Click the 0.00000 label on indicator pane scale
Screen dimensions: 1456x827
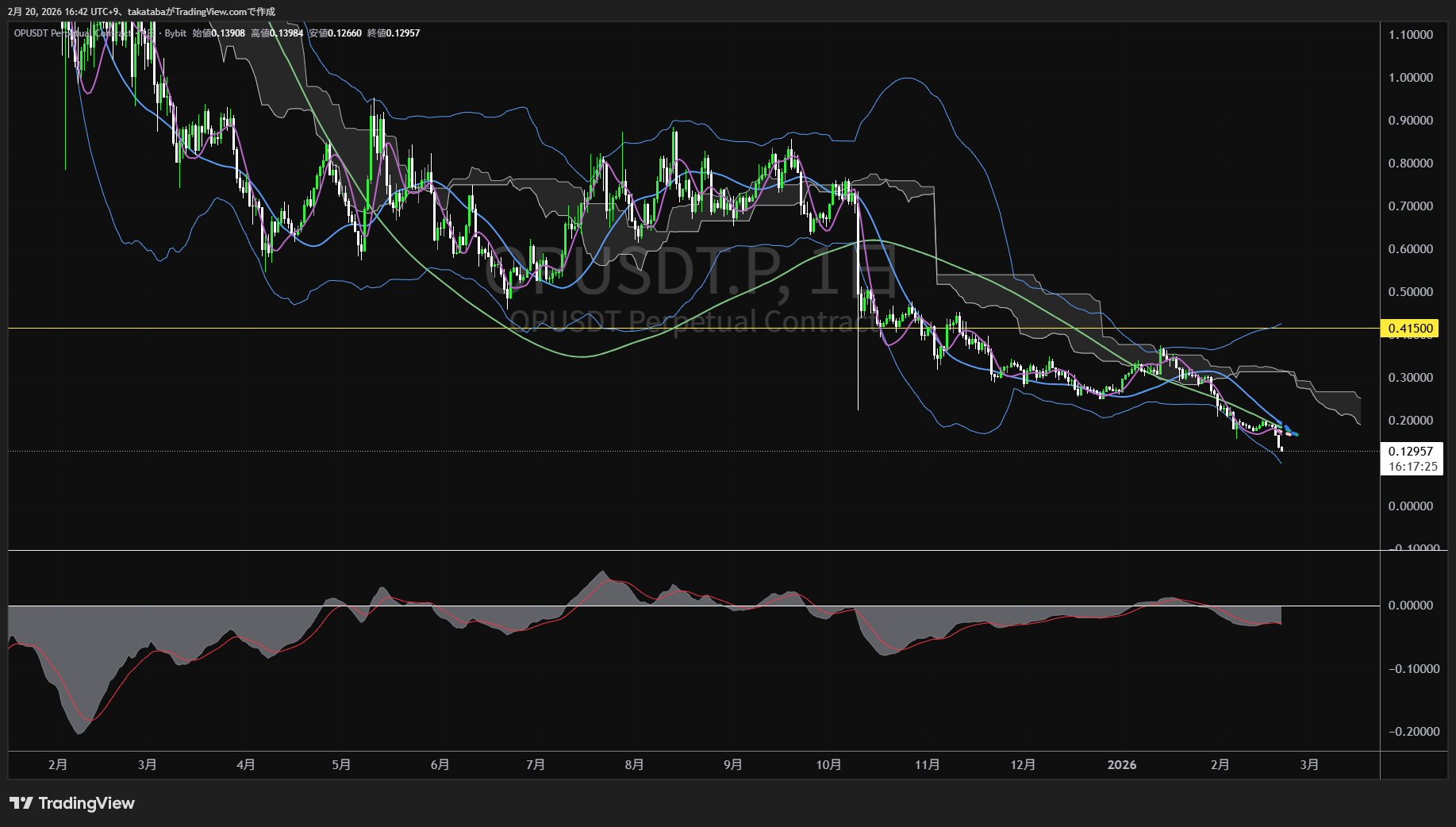(x=1410, y=605)
